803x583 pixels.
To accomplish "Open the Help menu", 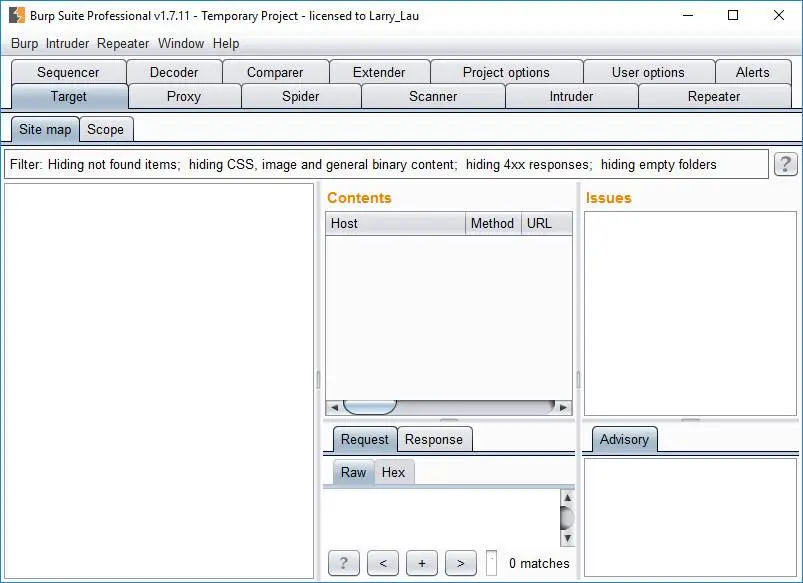I will tap(226, 44).
